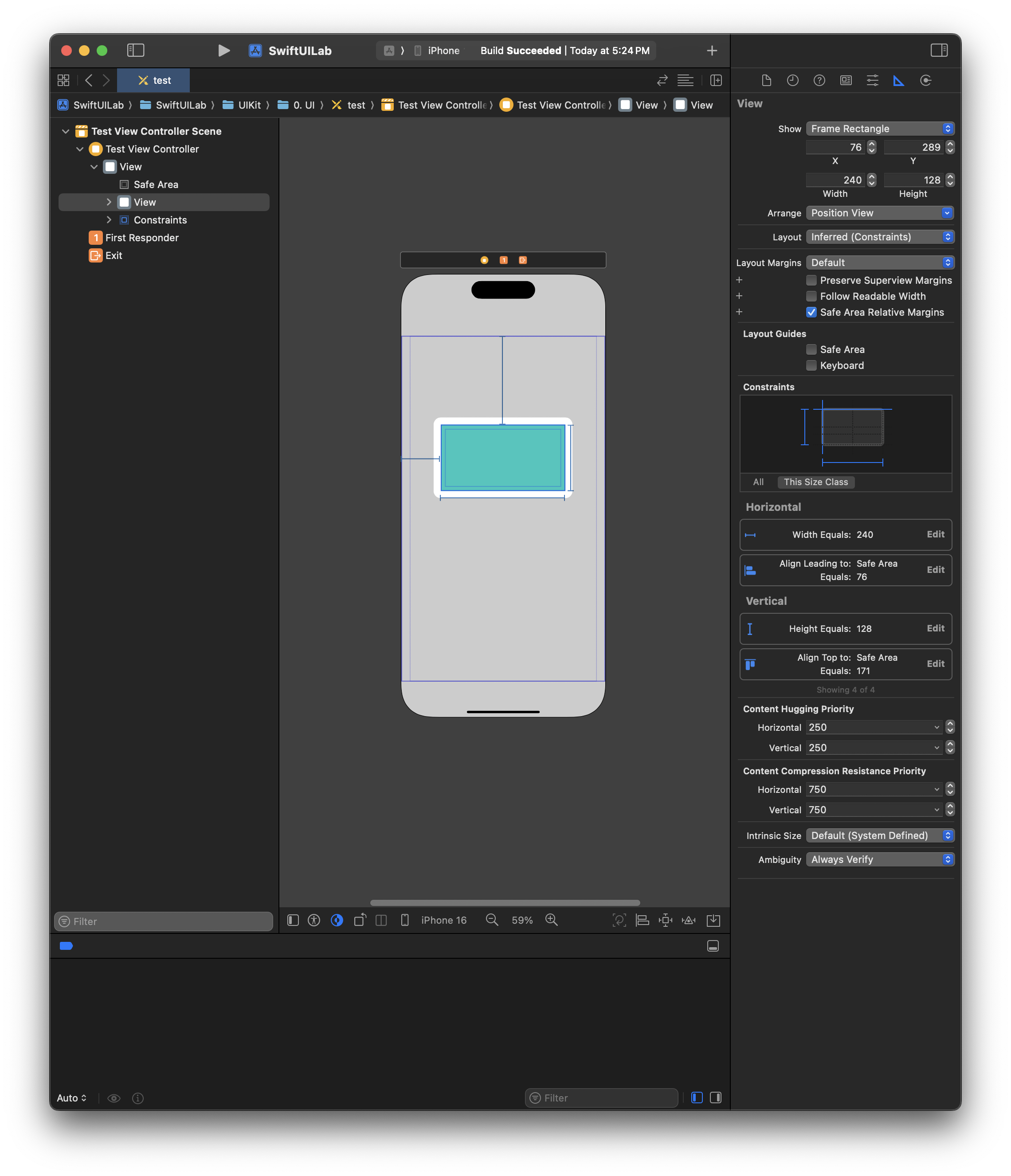The image size is (1011, 1176).
Task: Uncheck Safe Area Relative Margins
Action: point(811,312)
